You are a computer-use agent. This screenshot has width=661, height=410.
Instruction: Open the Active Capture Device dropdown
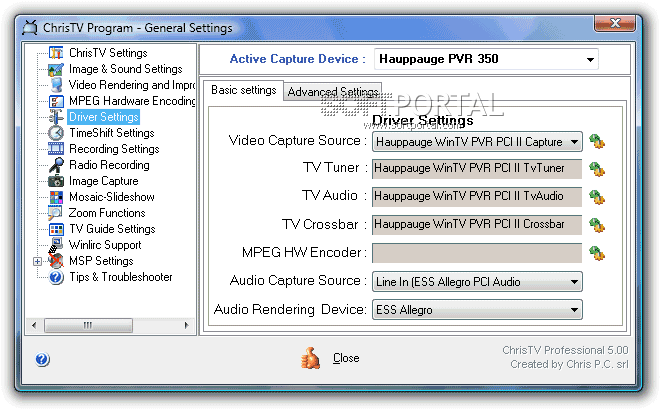(590, 59)
